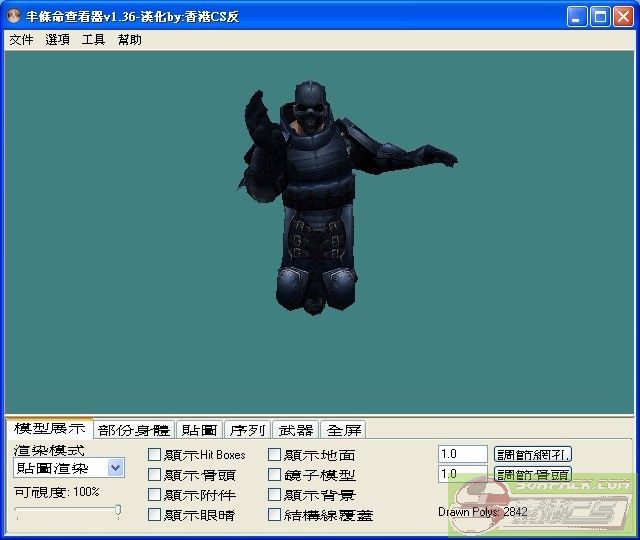Screen dimensions: 640x540
Task: Click the 調節網孔 button
Action: pyautogui.click(x=533, y=454)
